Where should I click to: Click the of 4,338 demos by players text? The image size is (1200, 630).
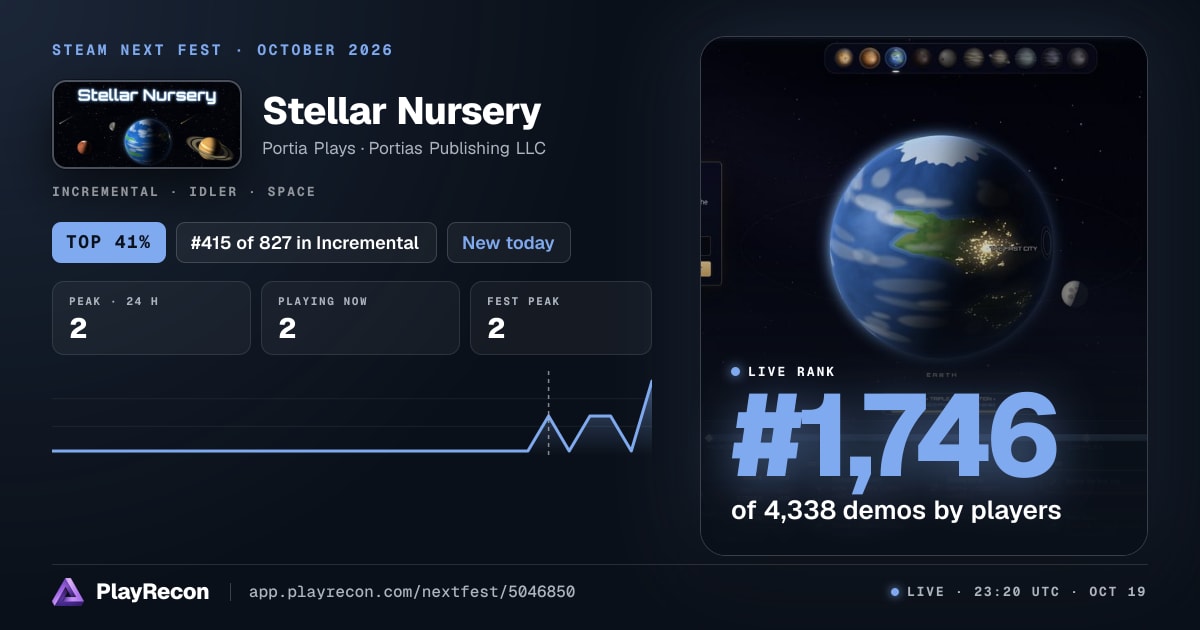[896, 510]
